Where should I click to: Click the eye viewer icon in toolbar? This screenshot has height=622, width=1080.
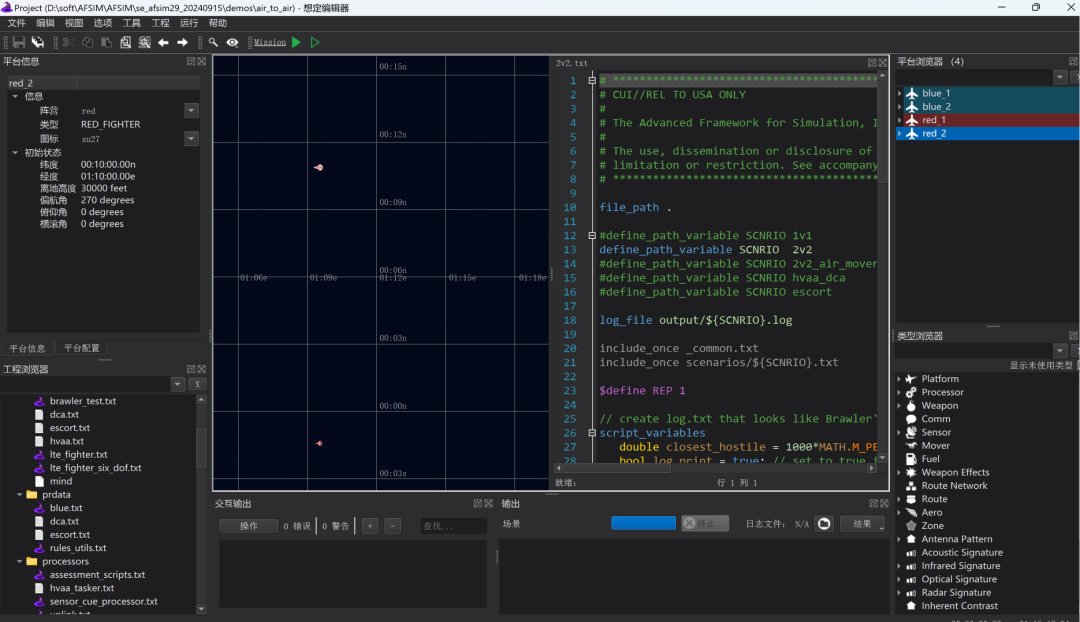click(x=232, y=43)
